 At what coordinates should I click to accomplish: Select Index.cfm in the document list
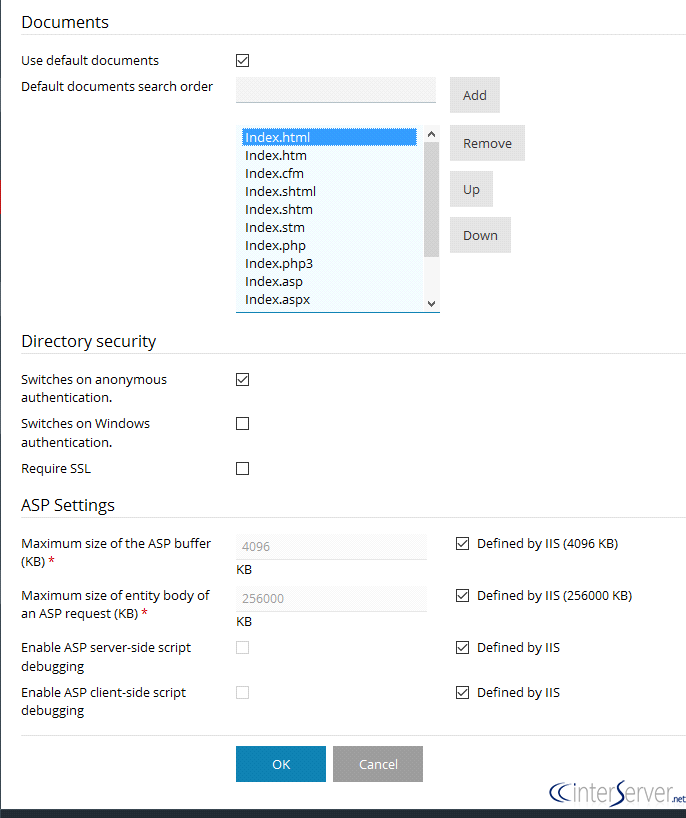pyautogui.click(x=330, y=173)
